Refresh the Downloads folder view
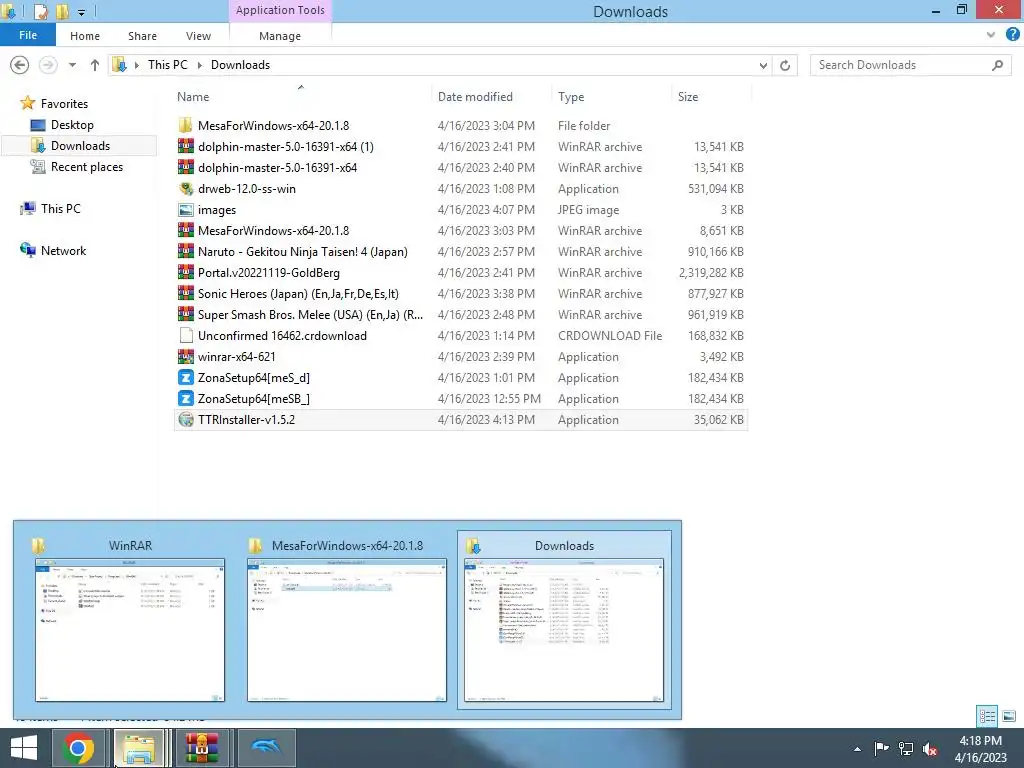The height and width of the screenshot is (768, 1024). pyautogui.click(x=785, y=65)
